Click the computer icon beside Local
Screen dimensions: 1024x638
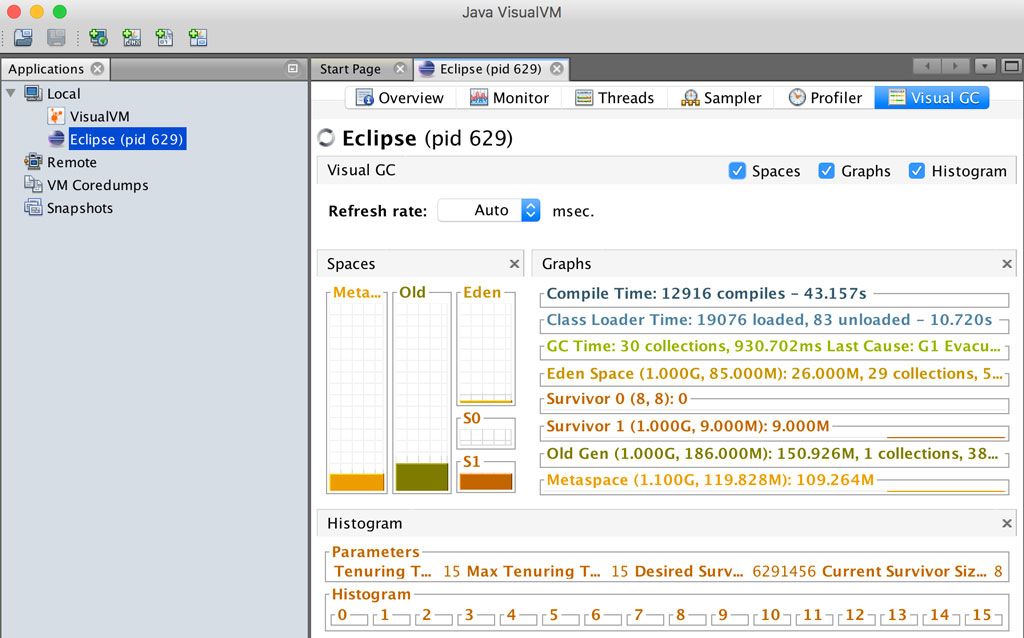tap(33, 93)
